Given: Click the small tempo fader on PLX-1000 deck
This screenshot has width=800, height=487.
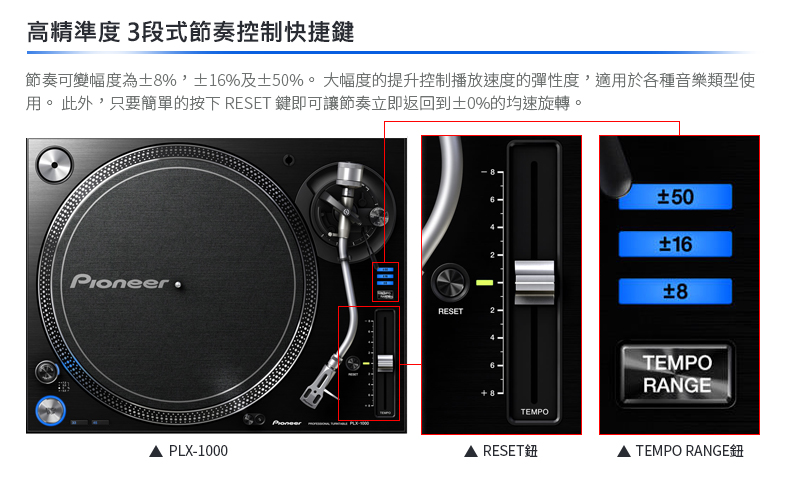Looking at the screenshot, I should pyautogui.click(x=385, y=363).
